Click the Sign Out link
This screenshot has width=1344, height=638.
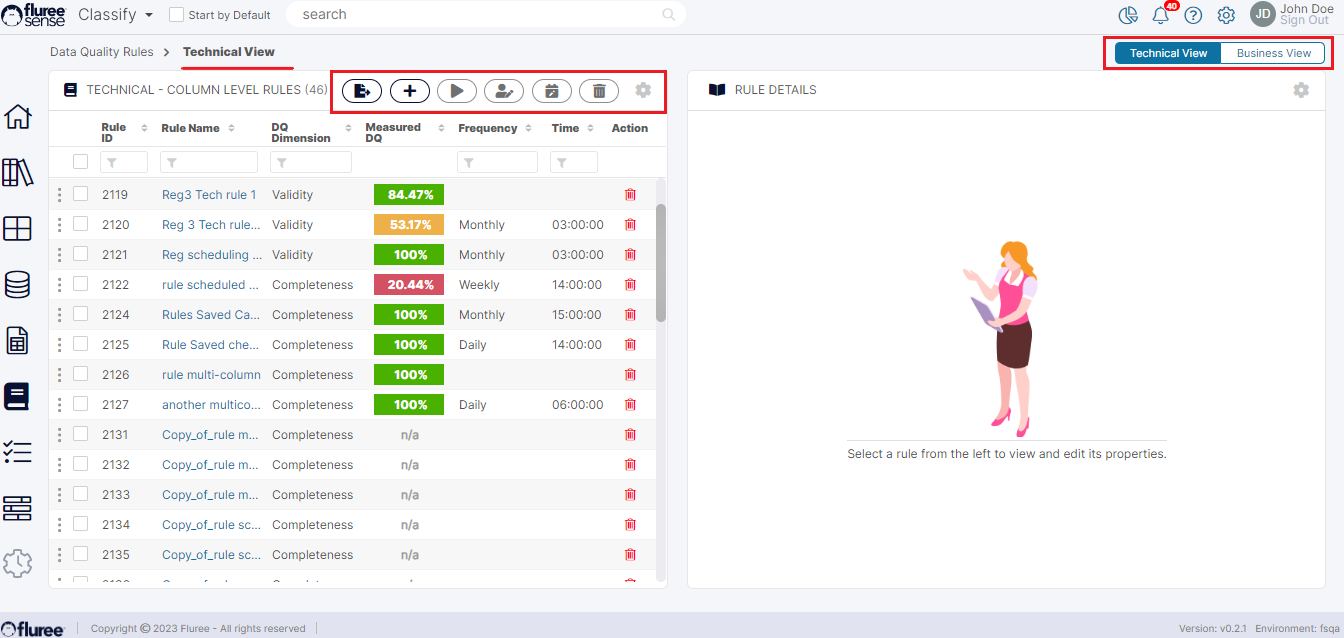(1305, 21)
